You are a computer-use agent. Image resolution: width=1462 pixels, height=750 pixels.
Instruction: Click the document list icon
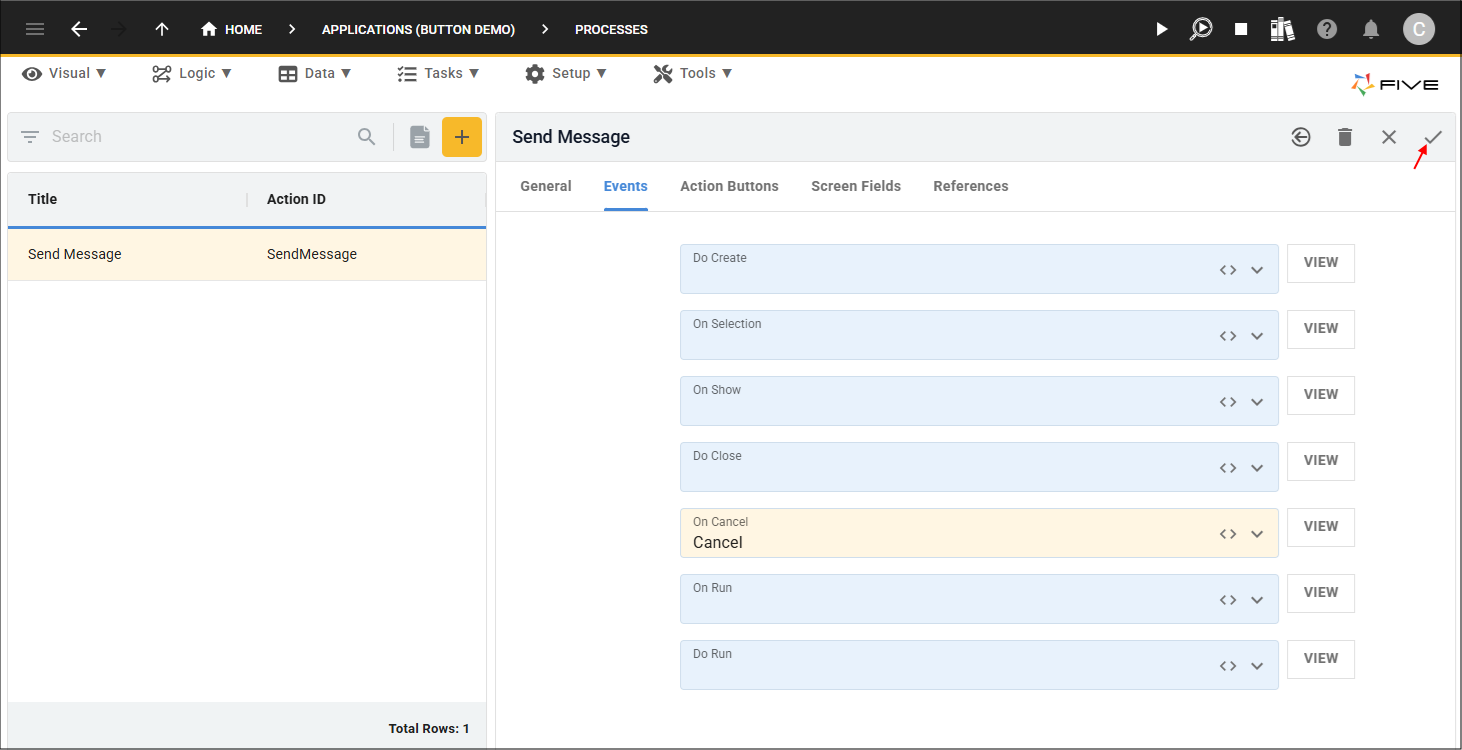(420, 137)
